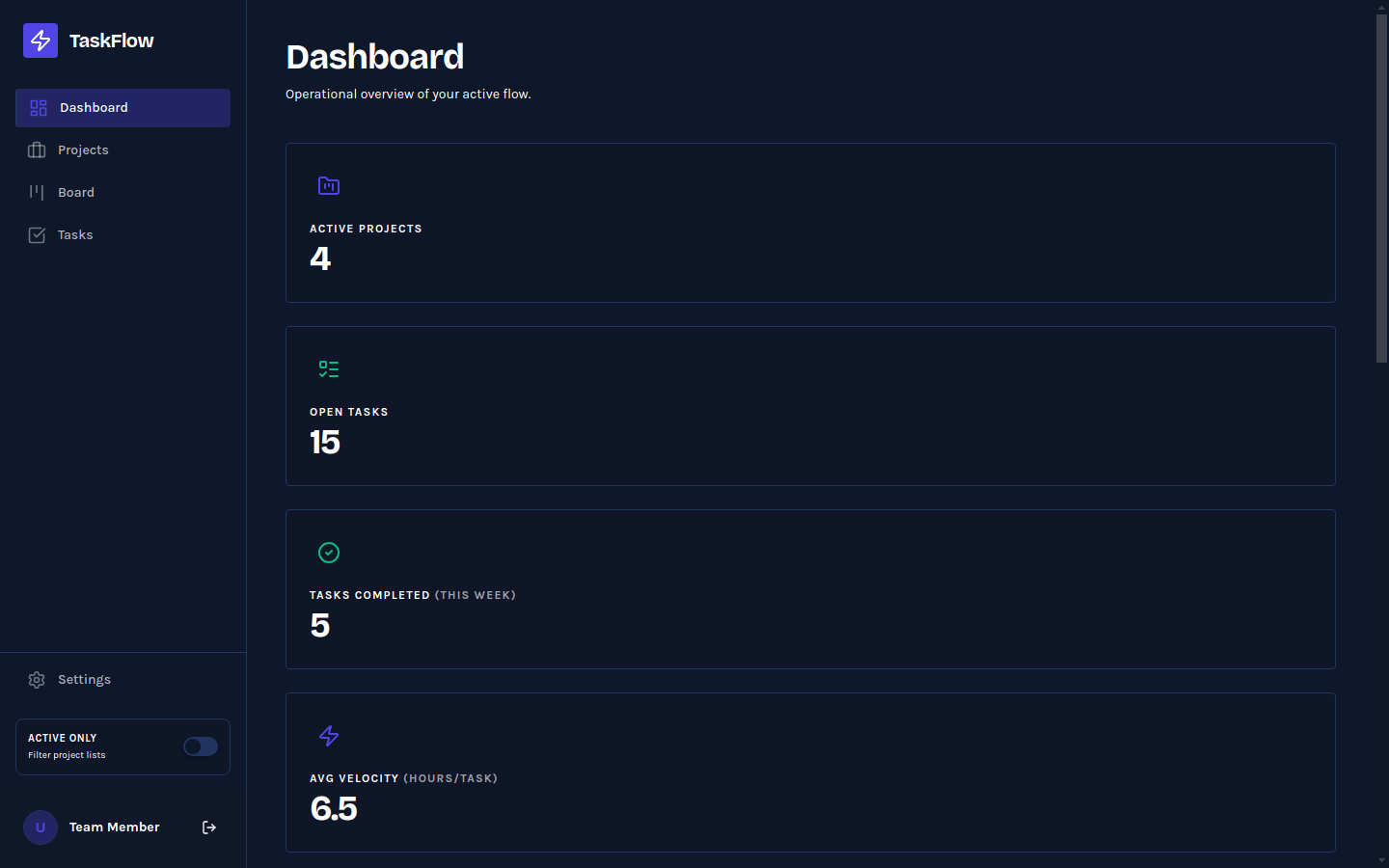Screen dimensions: 1389x868
Task: Click the Tasks Completed check circle icon
Action: point(329,553)
